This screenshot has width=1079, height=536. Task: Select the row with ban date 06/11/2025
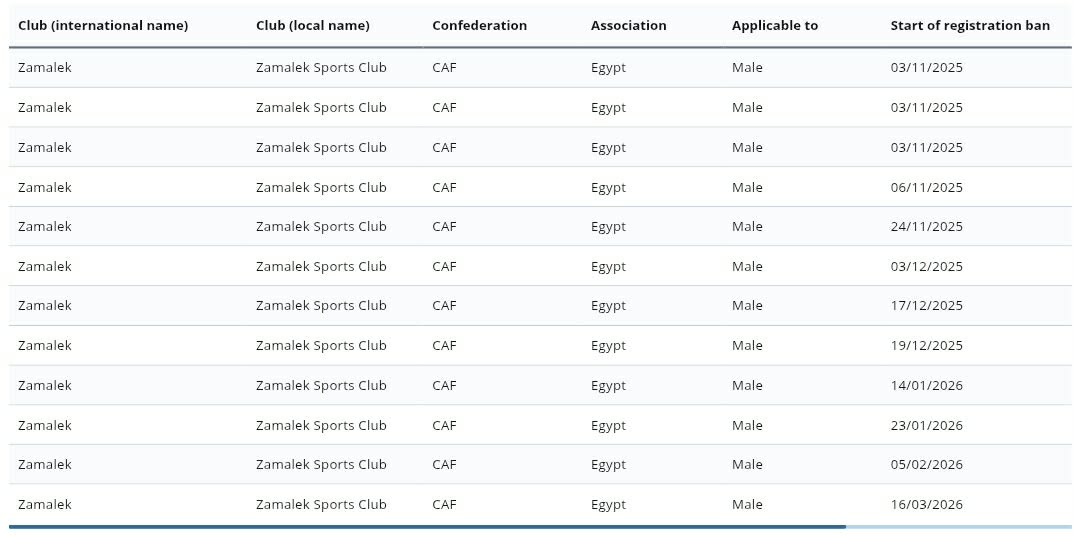540,187
